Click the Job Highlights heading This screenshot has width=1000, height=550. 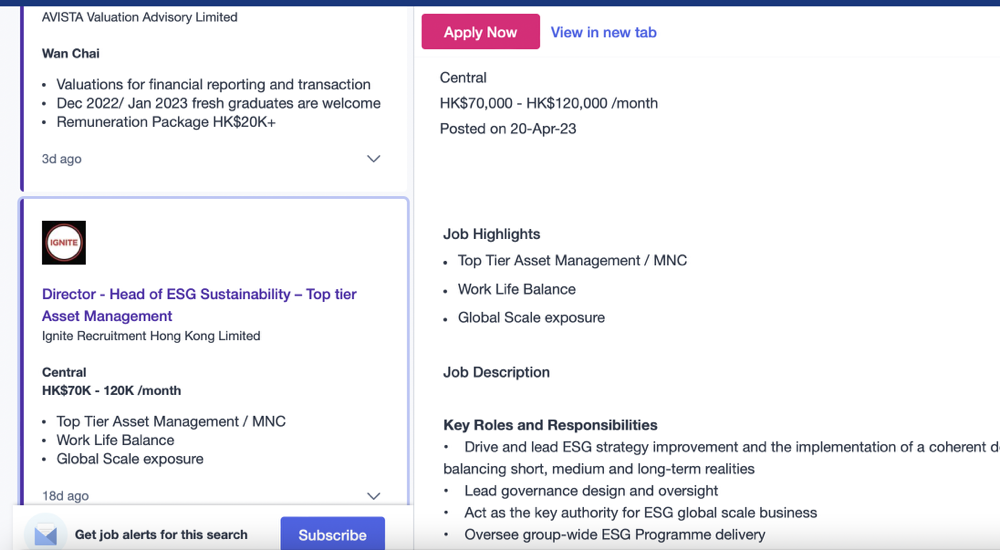(x=491, y=234)
